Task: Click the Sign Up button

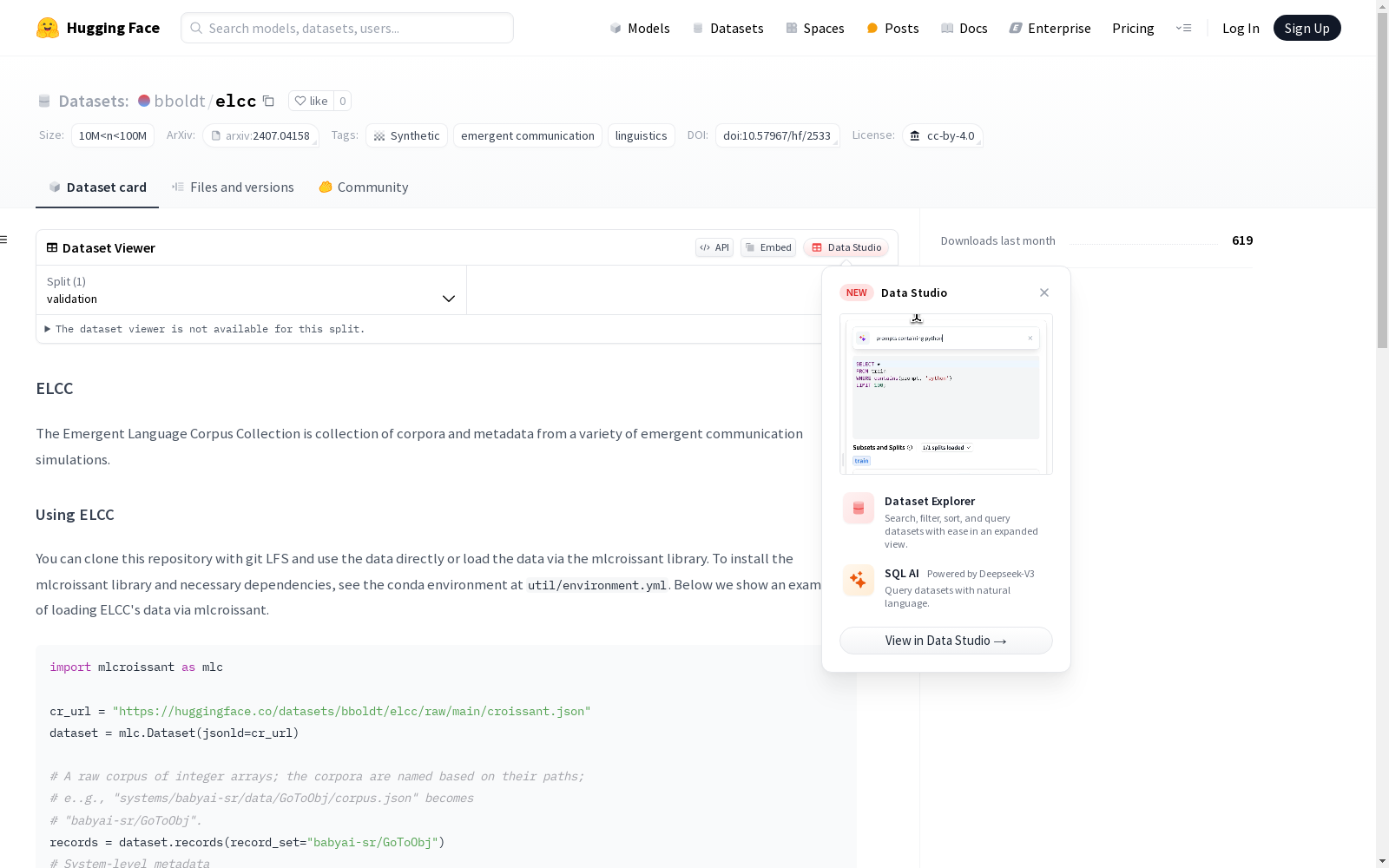Action: click(x=1307, y=28)
